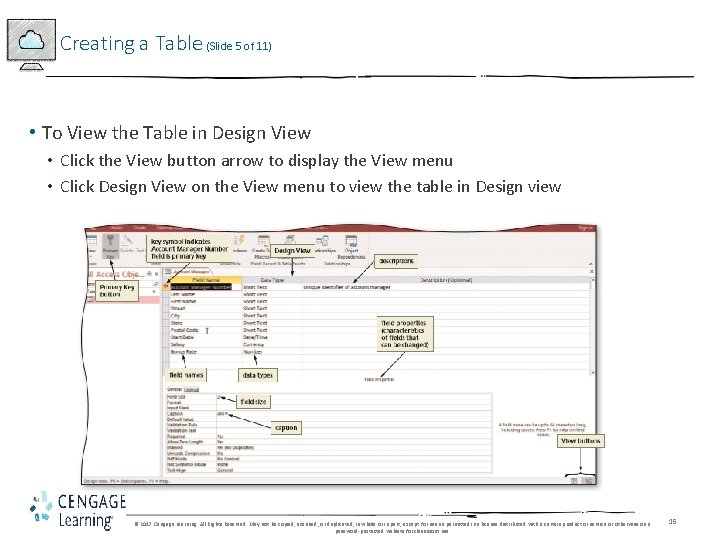Screen dimensions: 720x540
Task: Click the Caption property value box
Action: tap(354, 414)
